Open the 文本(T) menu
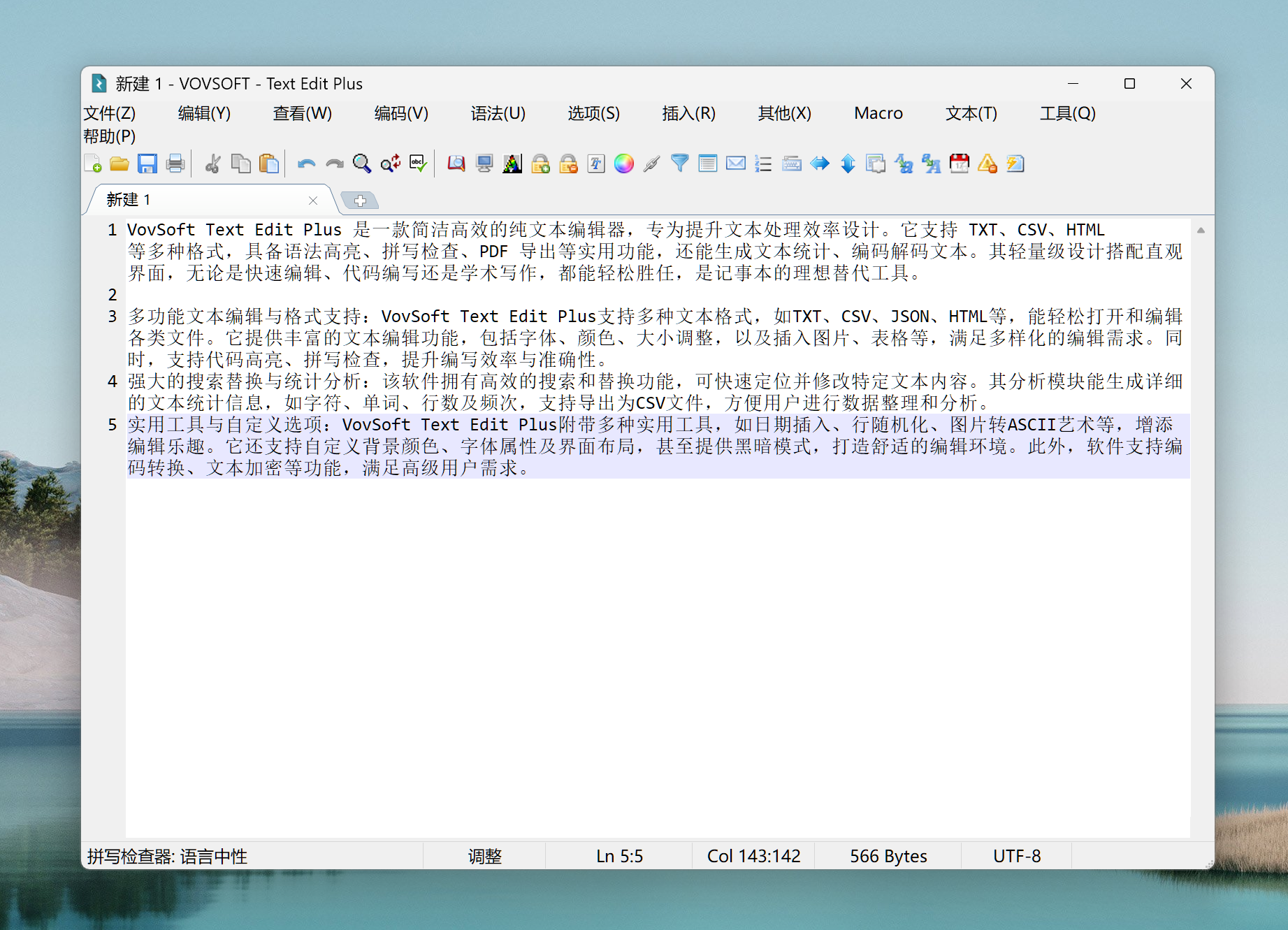 click(x=971, y=113)
